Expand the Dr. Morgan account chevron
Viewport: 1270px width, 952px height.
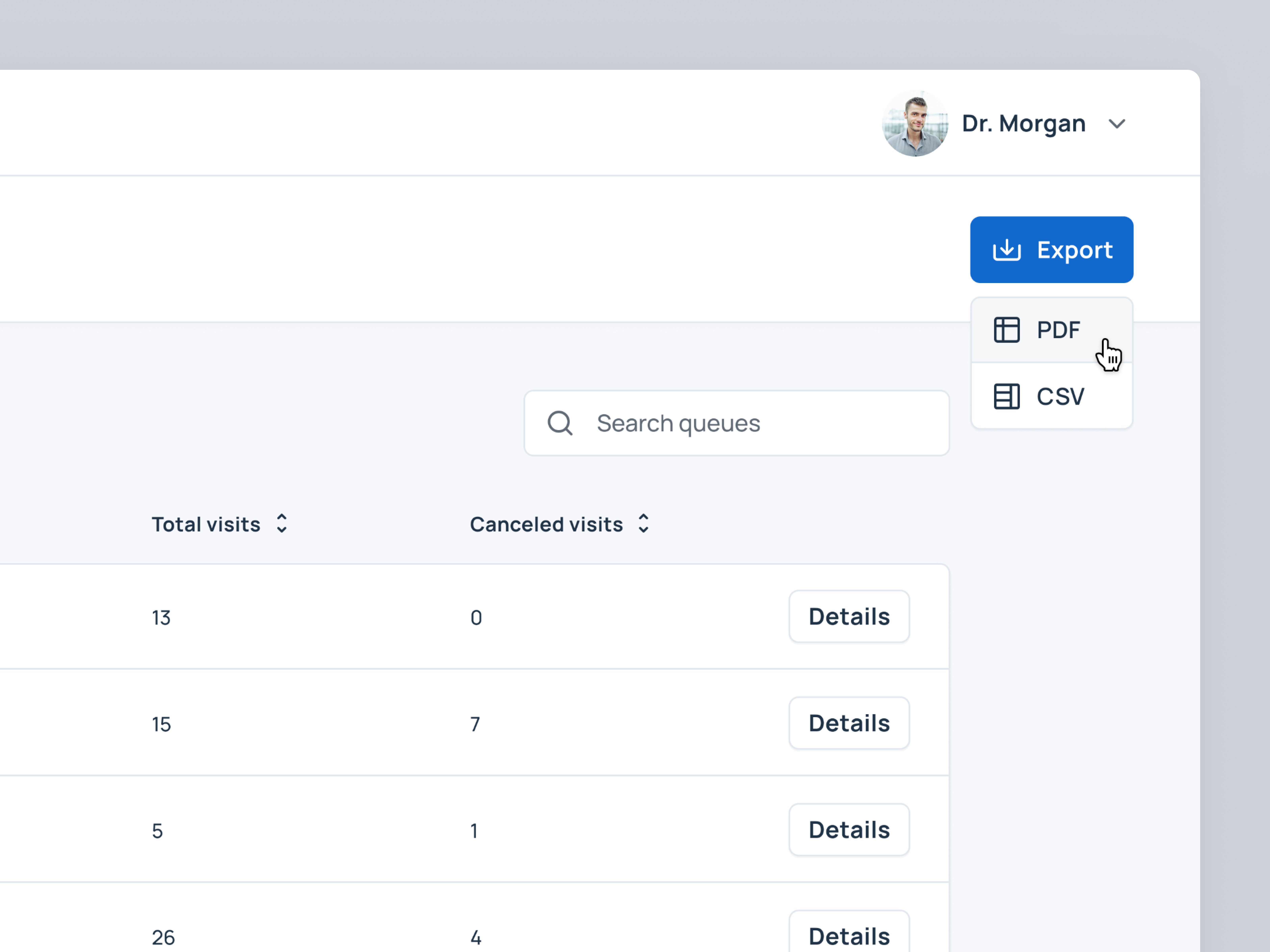(1117, 124)
